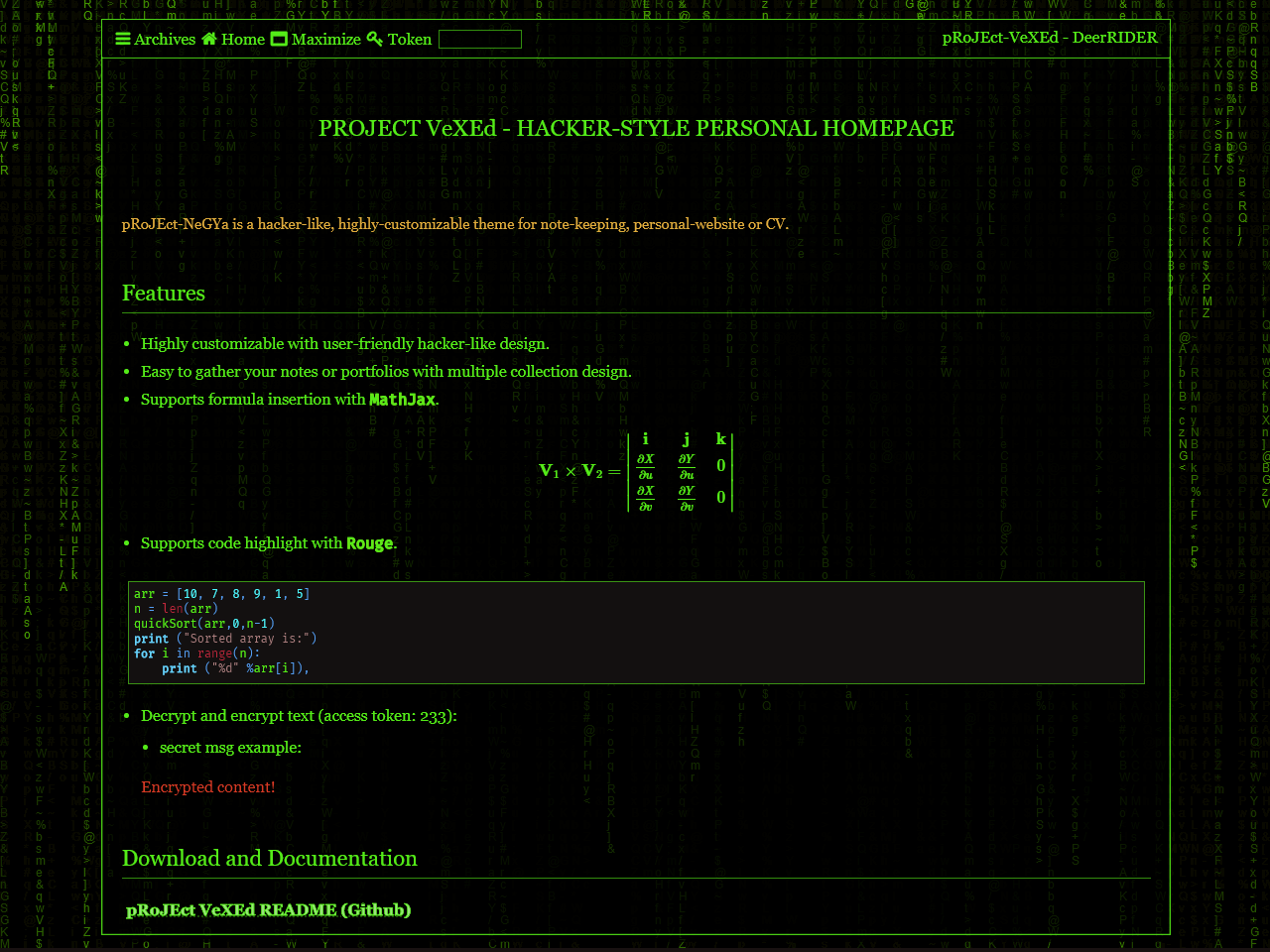Screen dimensions: 1270x952
Task: Click the Maximize window icon in the navbar
Action: pyautogui.click(x=280, y=40)
